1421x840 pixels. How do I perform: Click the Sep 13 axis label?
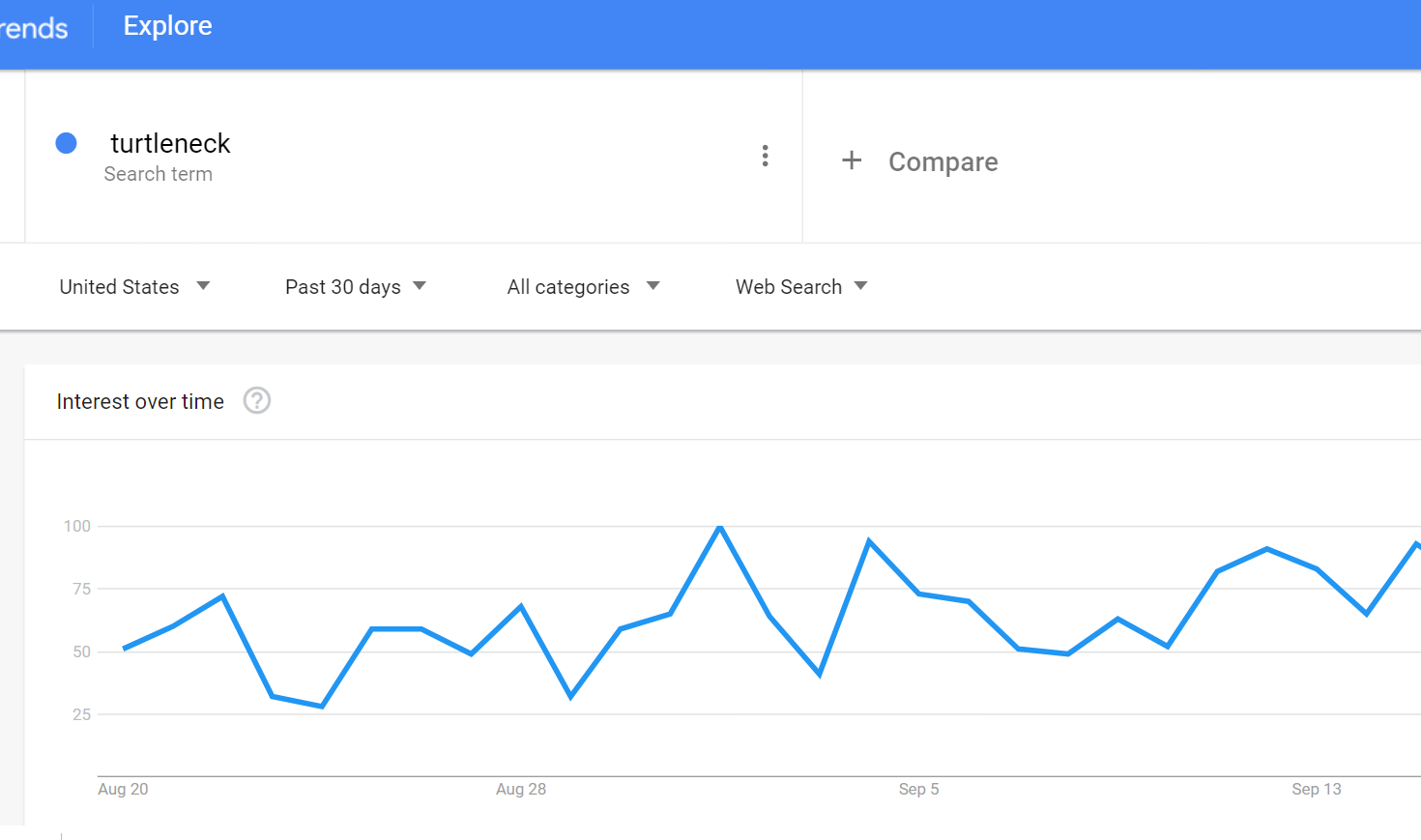click(x=1316, y=789)
